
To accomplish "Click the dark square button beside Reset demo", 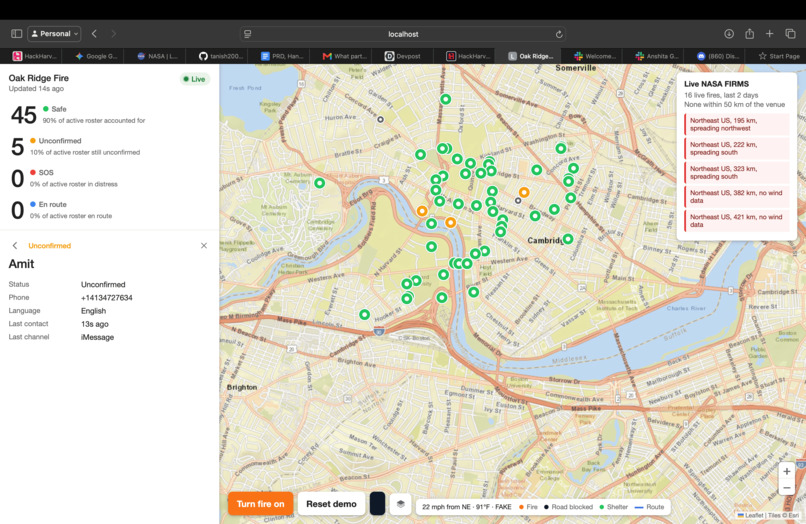I will (x=377, y=504).
